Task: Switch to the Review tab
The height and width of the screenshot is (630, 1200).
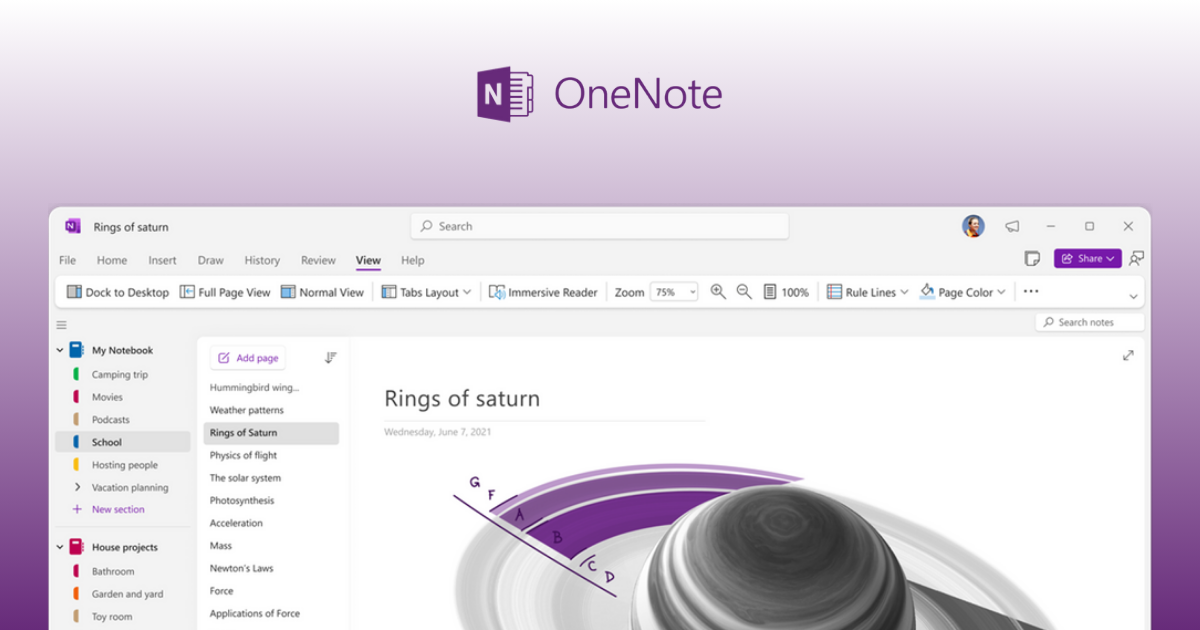Action: pos(318,260)
